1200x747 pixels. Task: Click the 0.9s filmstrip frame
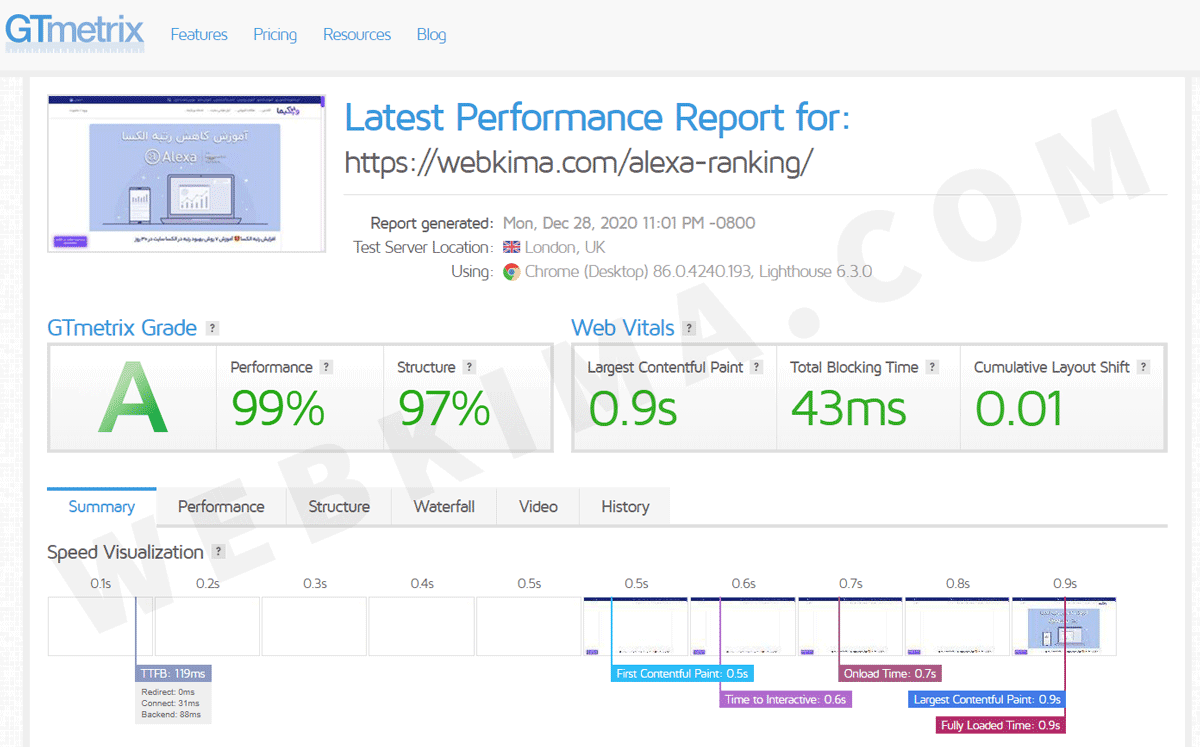1064,627
